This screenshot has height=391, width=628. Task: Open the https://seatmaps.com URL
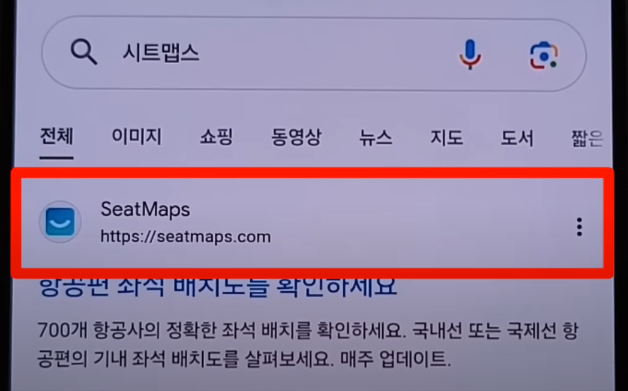click(185, 236)
